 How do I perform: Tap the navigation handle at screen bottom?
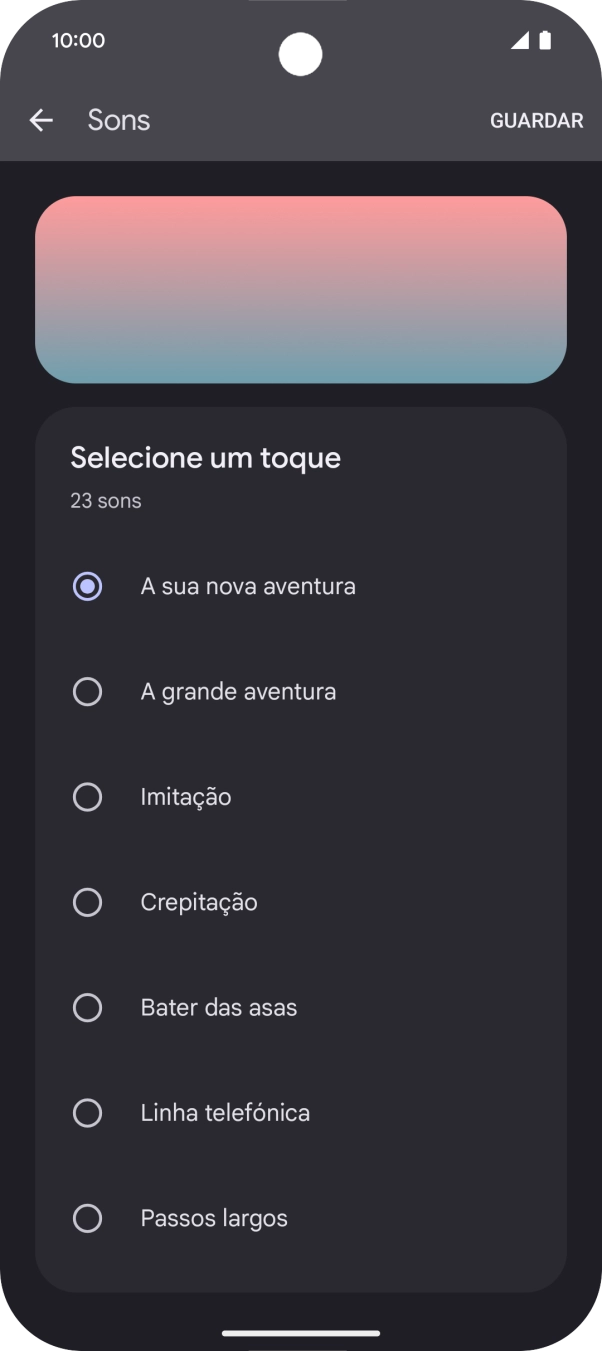coord(301,1334)
